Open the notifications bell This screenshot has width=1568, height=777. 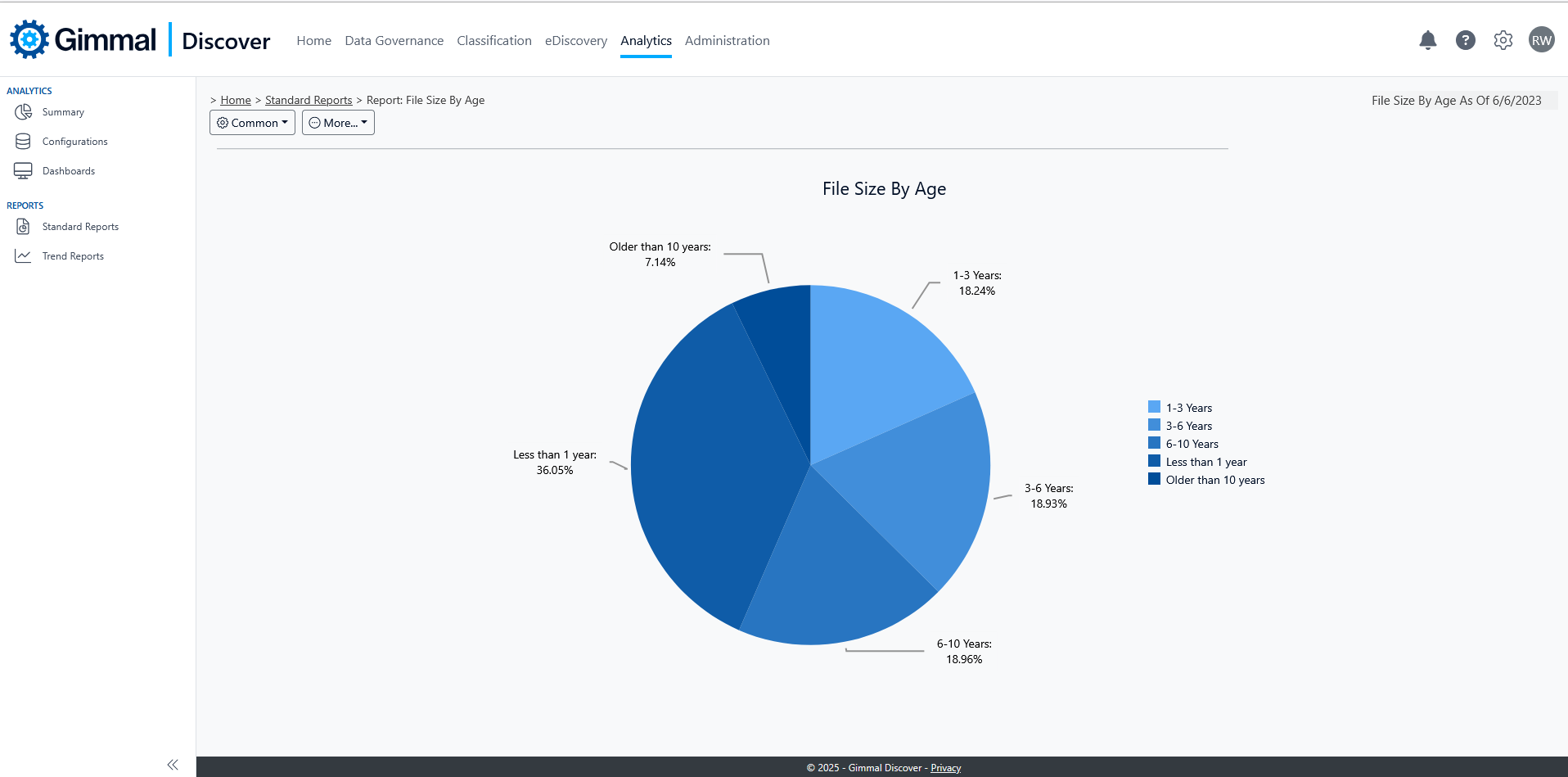point(1427,40)
